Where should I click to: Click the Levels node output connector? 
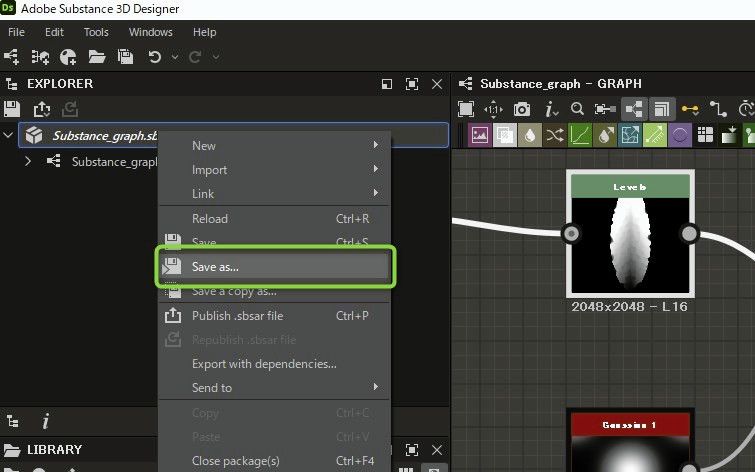pos(689,234)
